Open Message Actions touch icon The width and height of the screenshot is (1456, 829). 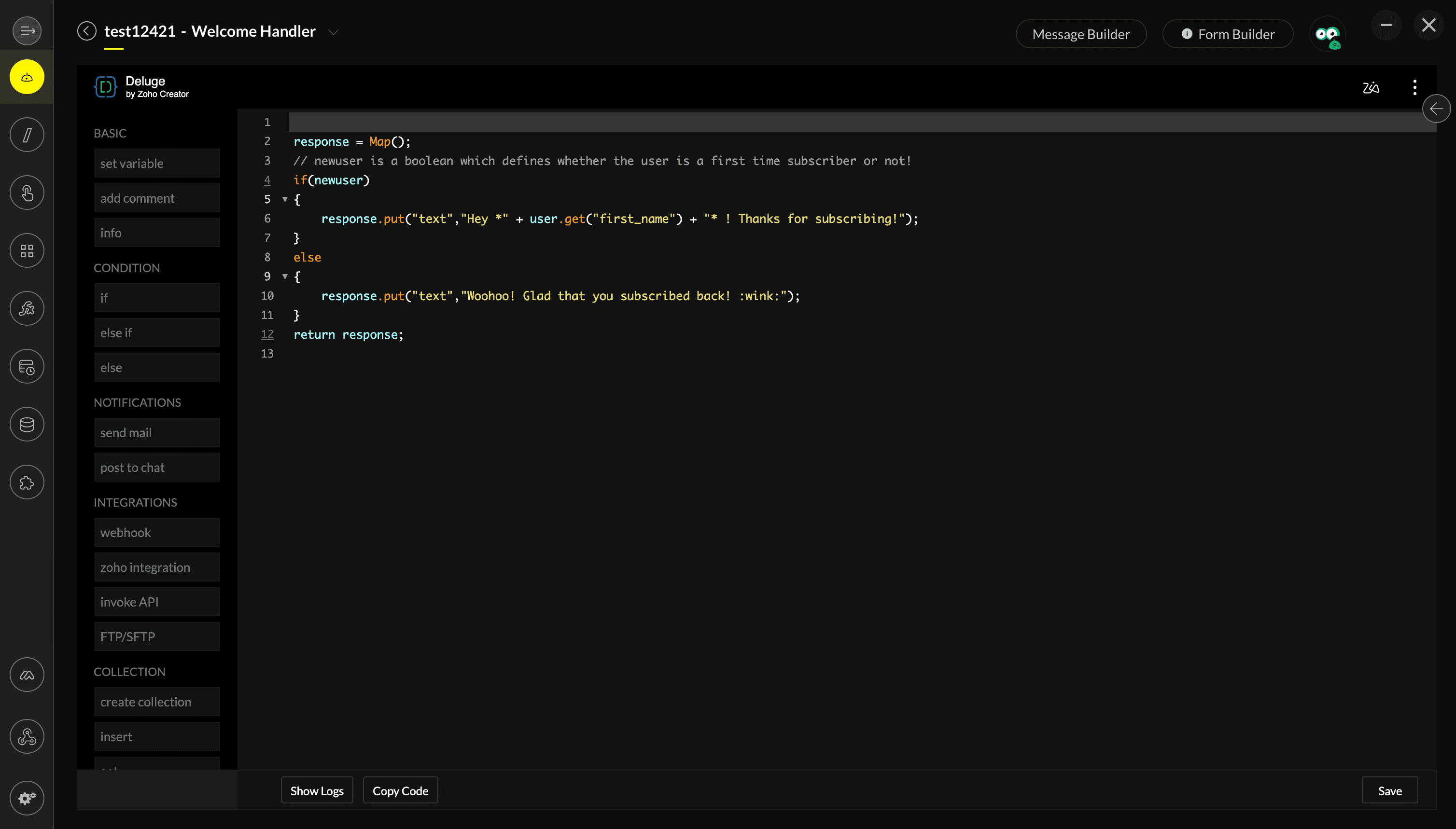[x=27, y=193]
